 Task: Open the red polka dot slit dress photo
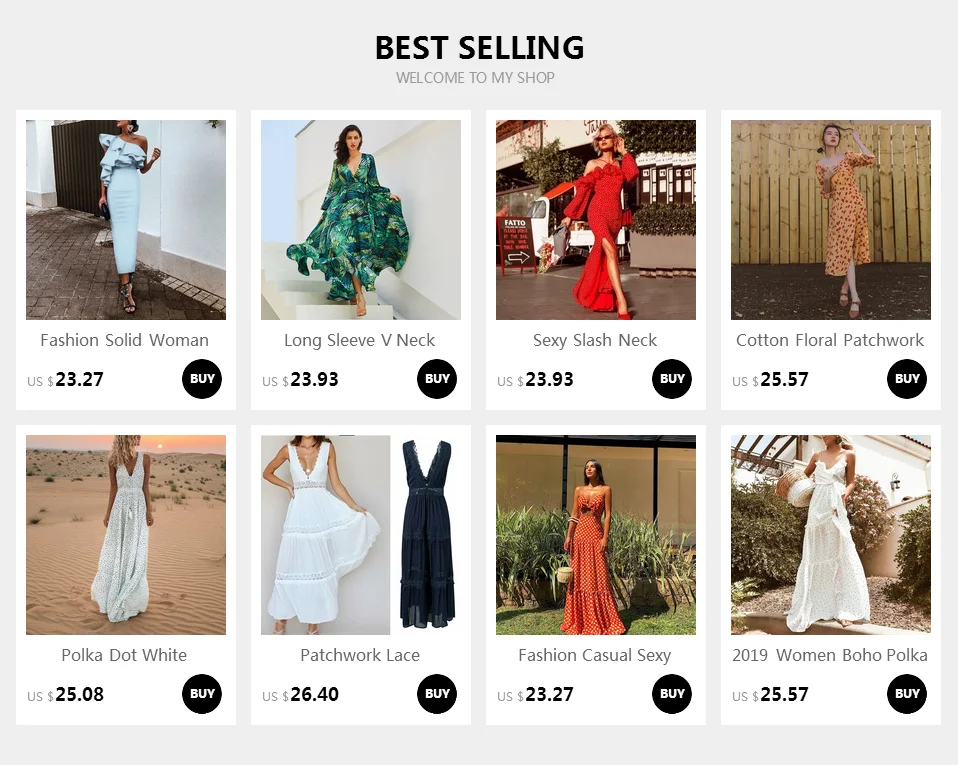point(596,220)
